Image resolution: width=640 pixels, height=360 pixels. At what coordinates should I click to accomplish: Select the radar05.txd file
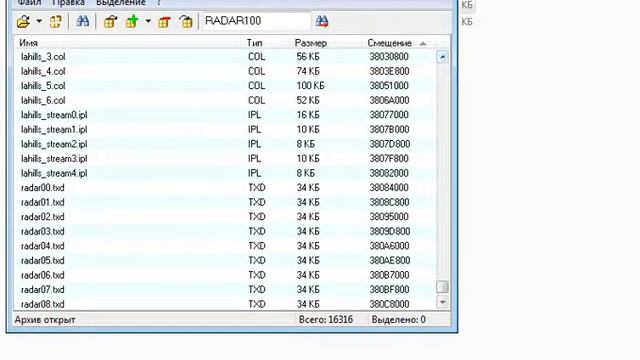click(42, 261)
